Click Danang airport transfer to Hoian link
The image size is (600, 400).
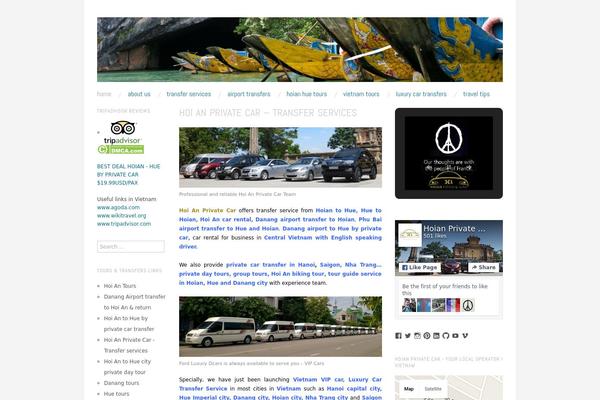[305, 219]
